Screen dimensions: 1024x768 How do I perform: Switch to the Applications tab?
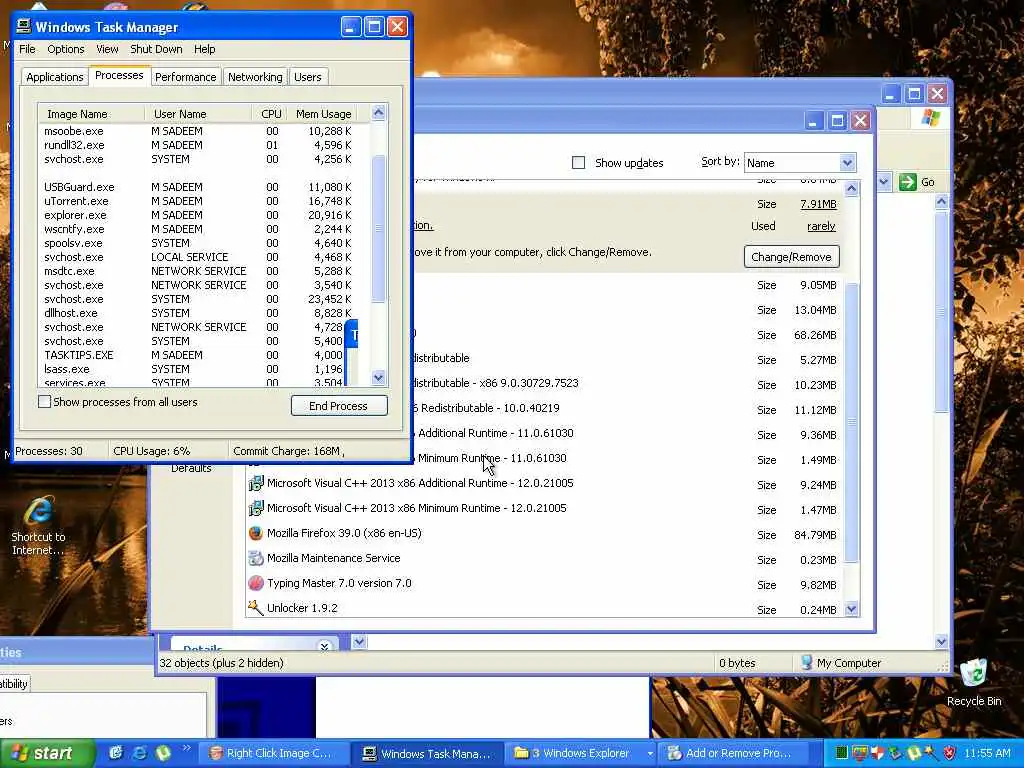click(x=55, y=77)
